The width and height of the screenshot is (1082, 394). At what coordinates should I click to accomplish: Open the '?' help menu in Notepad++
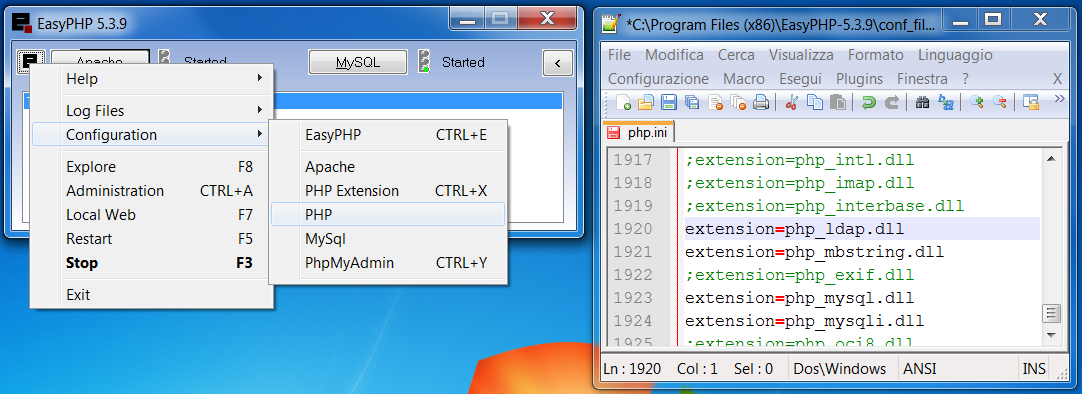[965, 79]
